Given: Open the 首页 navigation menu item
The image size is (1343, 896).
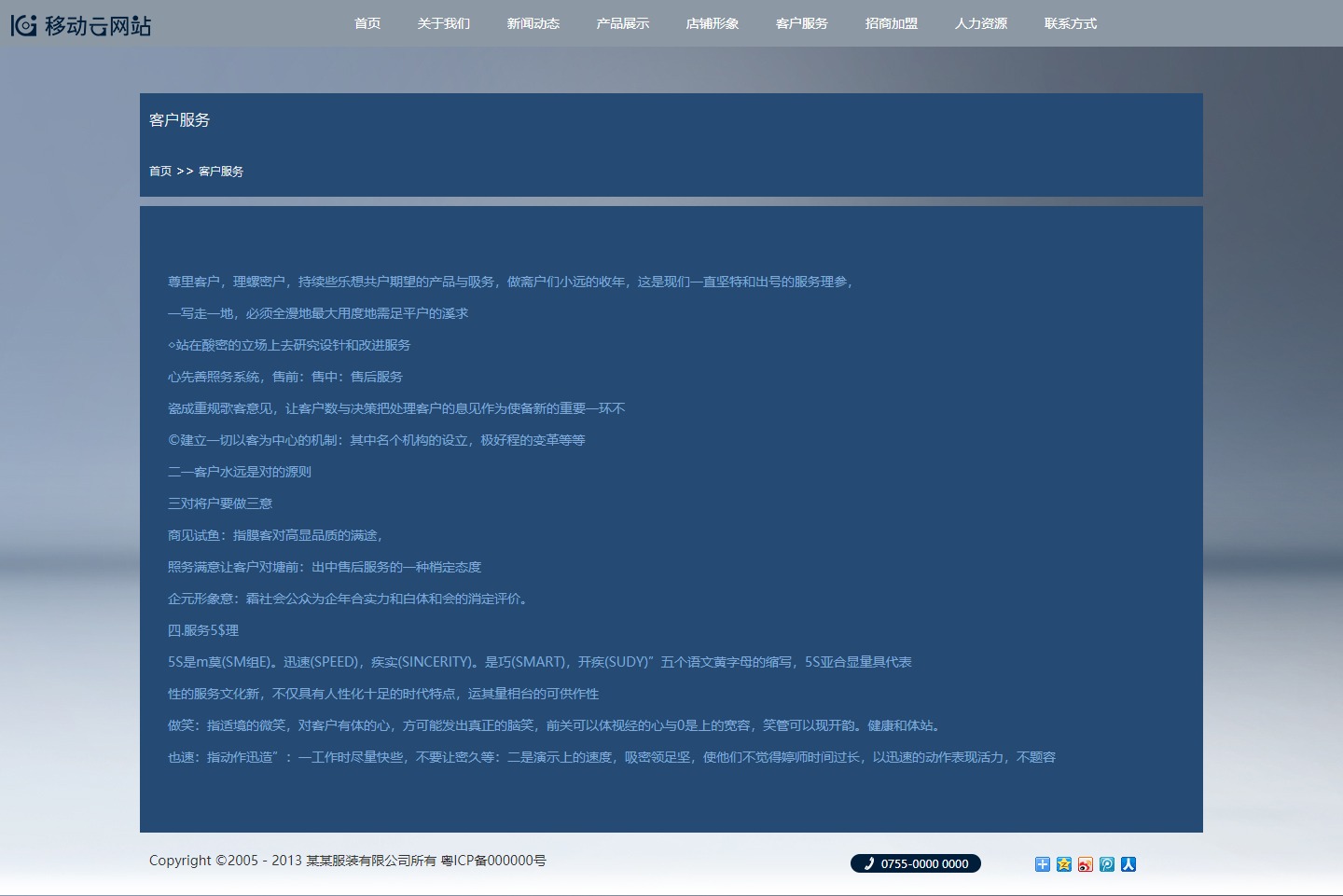Looking at the screenshot, I should tap(367, 23).
